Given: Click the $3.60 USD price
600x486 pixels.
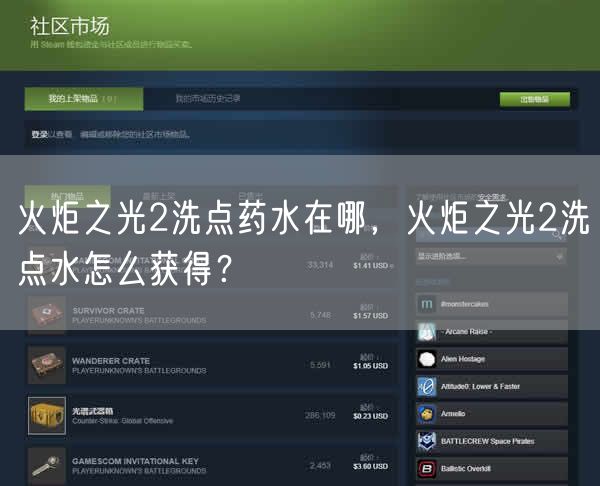Looking at the screenshot, I should pos(370,466).
